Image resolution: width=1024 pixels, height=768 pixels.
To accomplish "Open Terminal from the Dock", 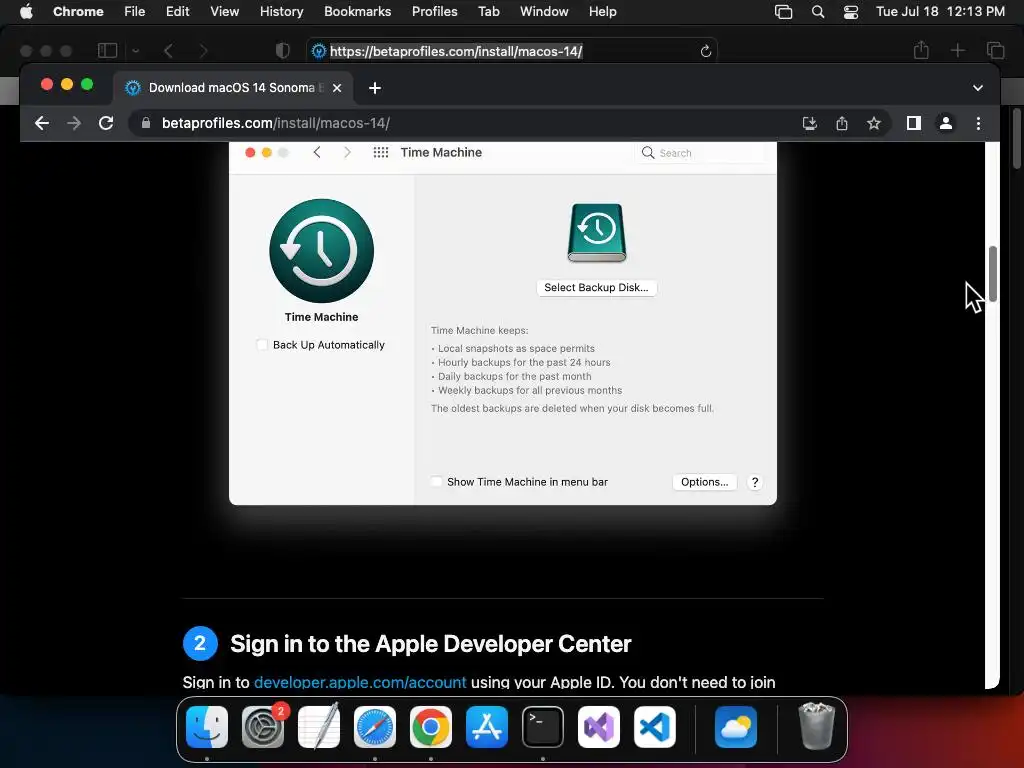I will (x=543, y=727).
